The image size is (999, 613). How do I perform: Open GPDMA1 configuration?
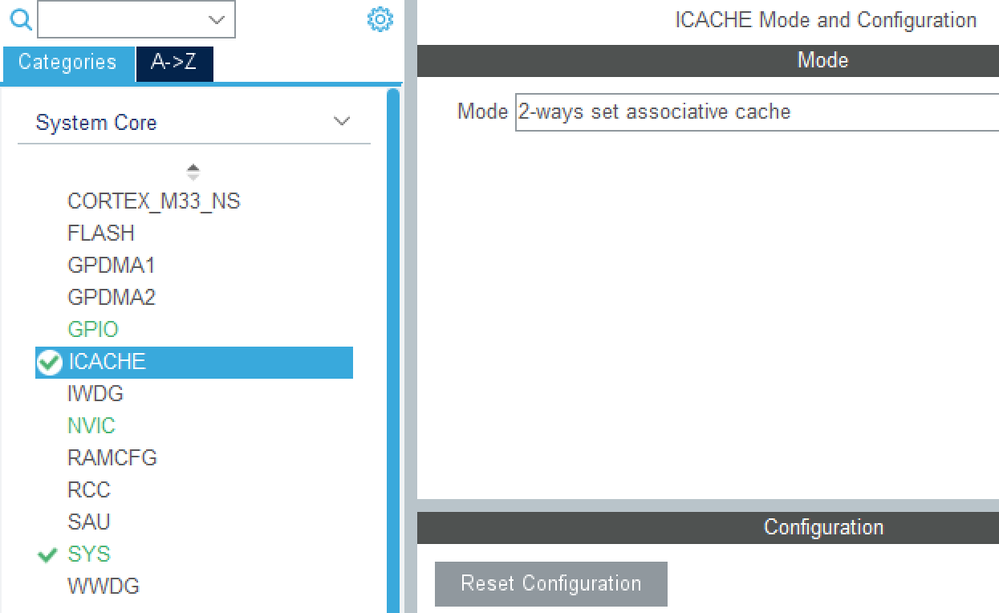click(111, 265)
